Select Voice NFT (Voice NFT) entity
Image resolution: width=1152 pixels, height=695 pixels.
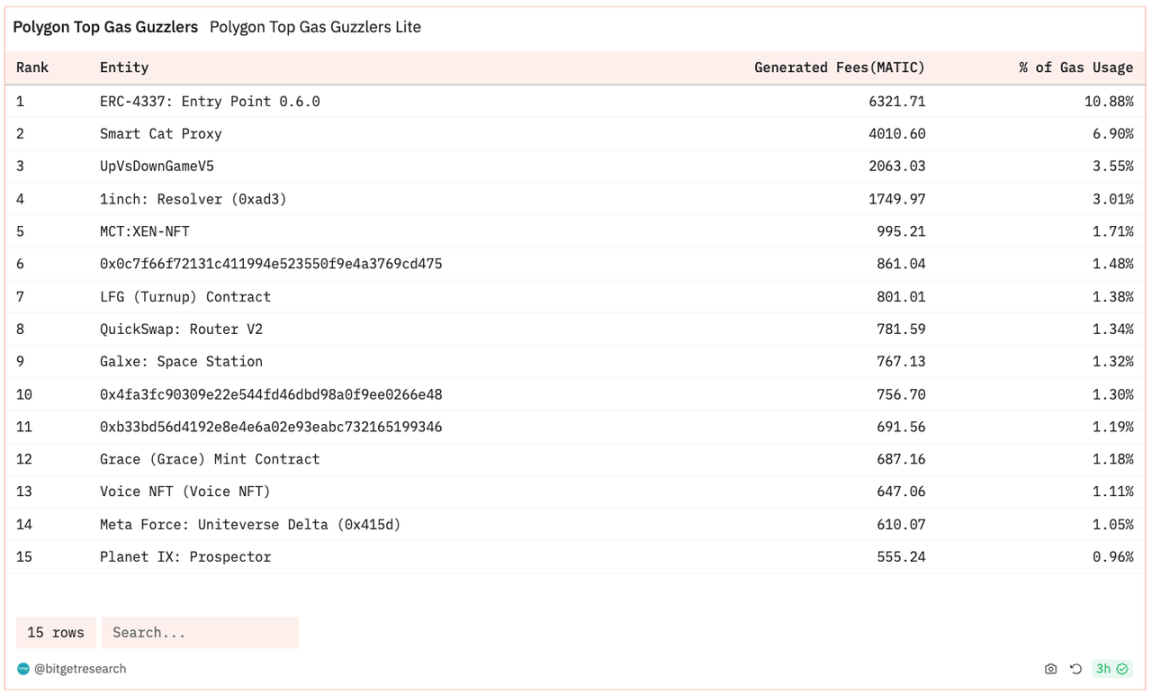[x=185, y=491]
